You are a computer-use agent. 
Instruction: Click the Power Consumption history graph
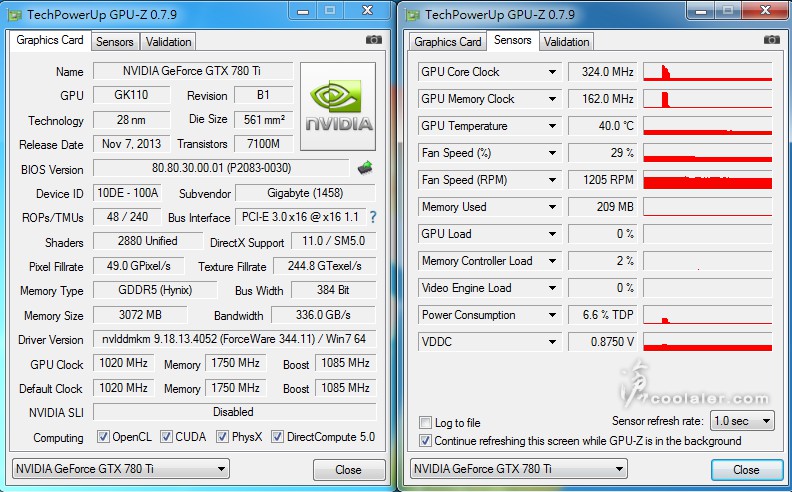pyautogui.click(x=708, y=315)
